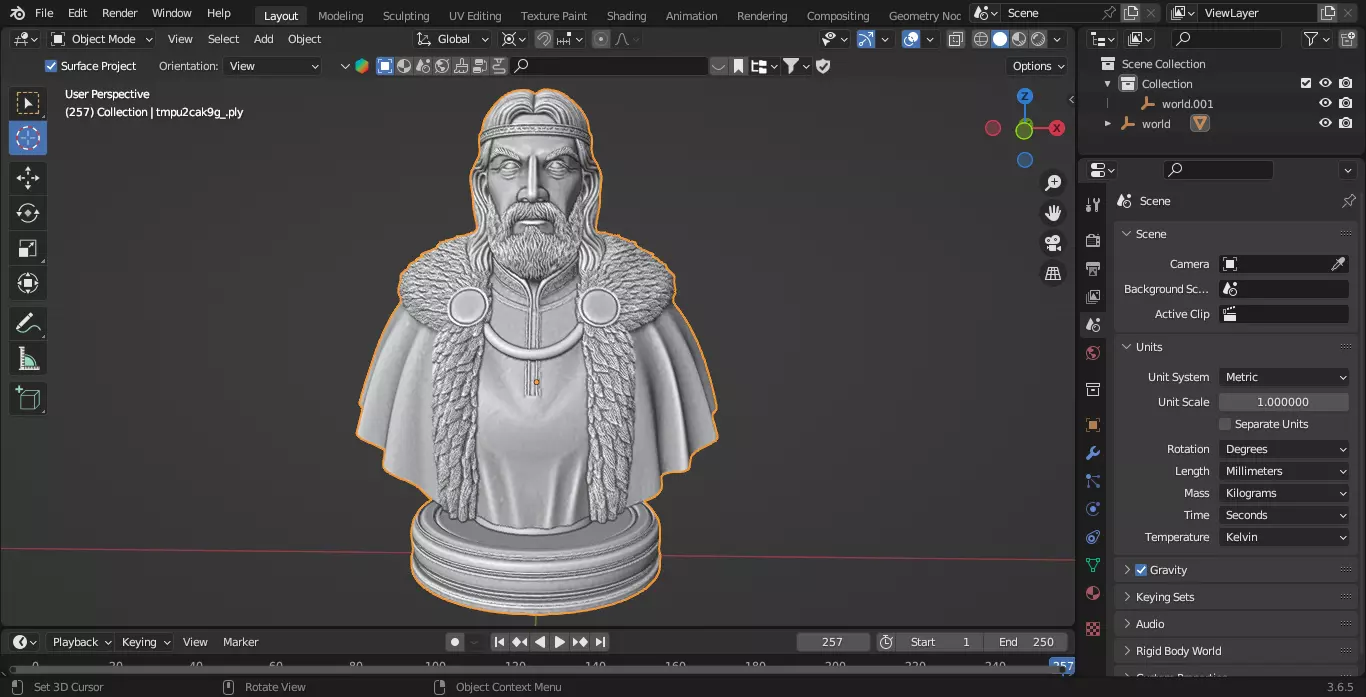This screenshot has height=697, width=1366.
Task: Jump to the timeline start frame
Action: click(x=499, y=642)
